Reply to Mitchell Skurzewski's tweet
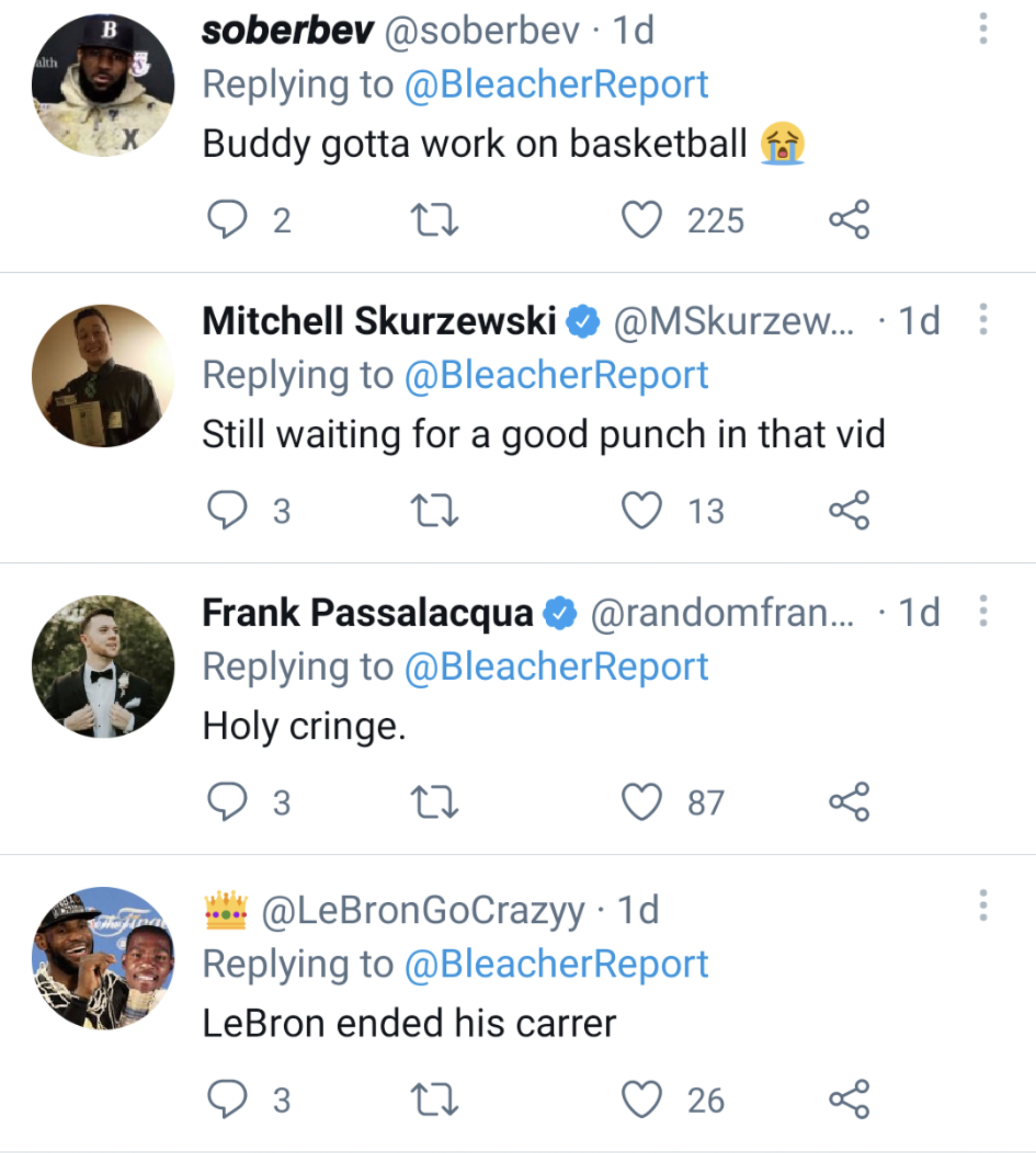The height and width of the screenshot is (1153, 1036). point(227,510)
